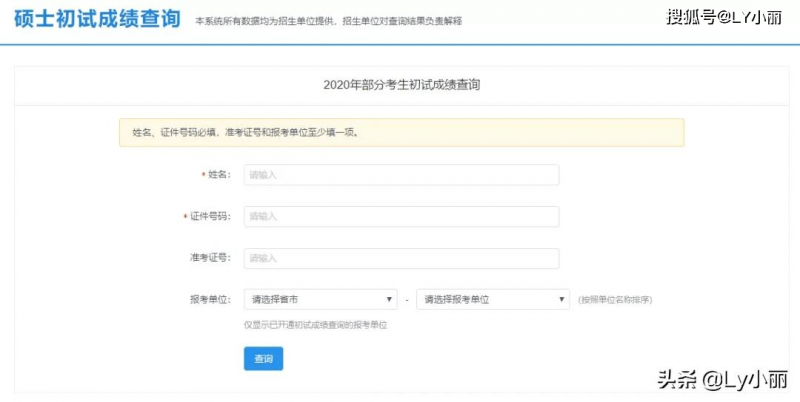800x402 pixels.
Task: Click the 仅显示已开通初试成绩查询的报考单位 note
Action: click(x=315, y=325)
